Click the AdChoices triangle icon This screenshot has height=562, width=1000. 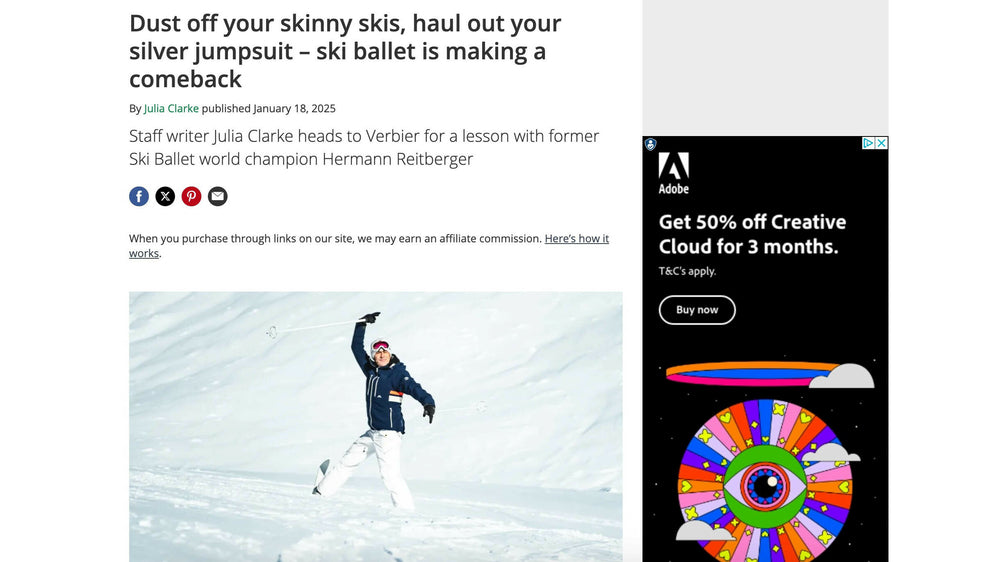click(869, 143)
